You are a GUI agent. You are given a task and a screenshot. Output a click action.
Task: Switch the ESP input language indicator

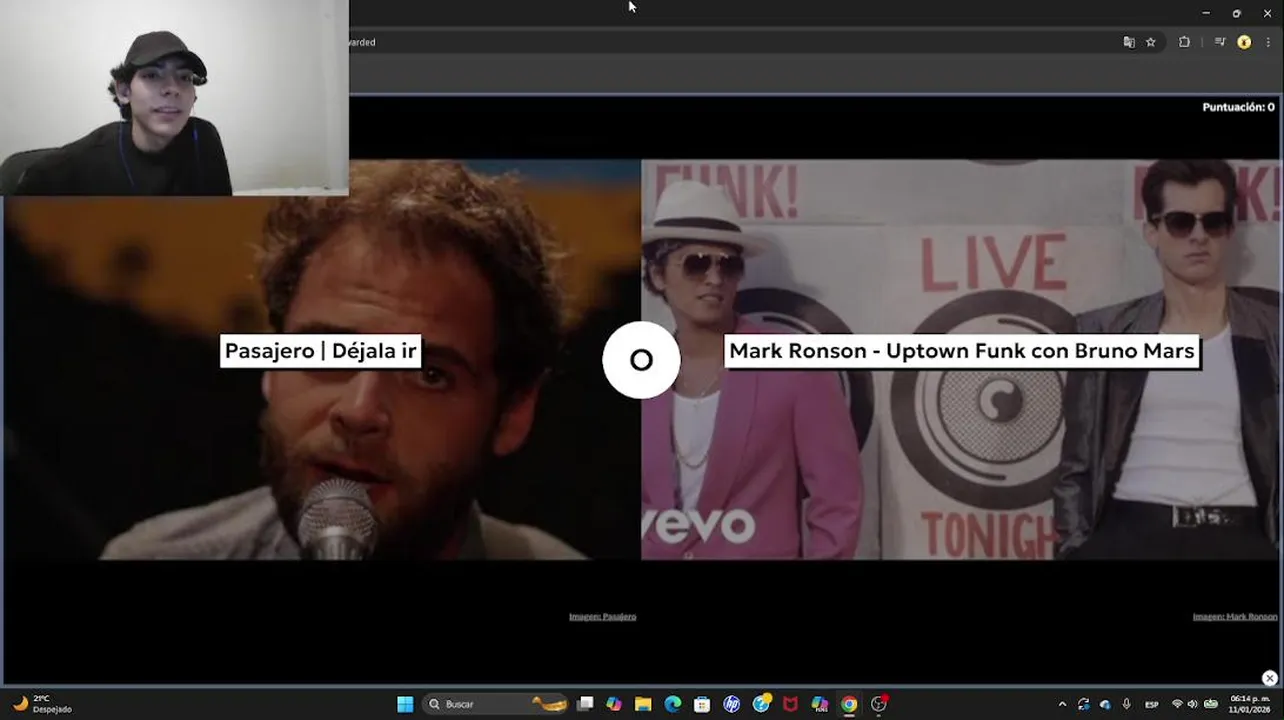1152,704
